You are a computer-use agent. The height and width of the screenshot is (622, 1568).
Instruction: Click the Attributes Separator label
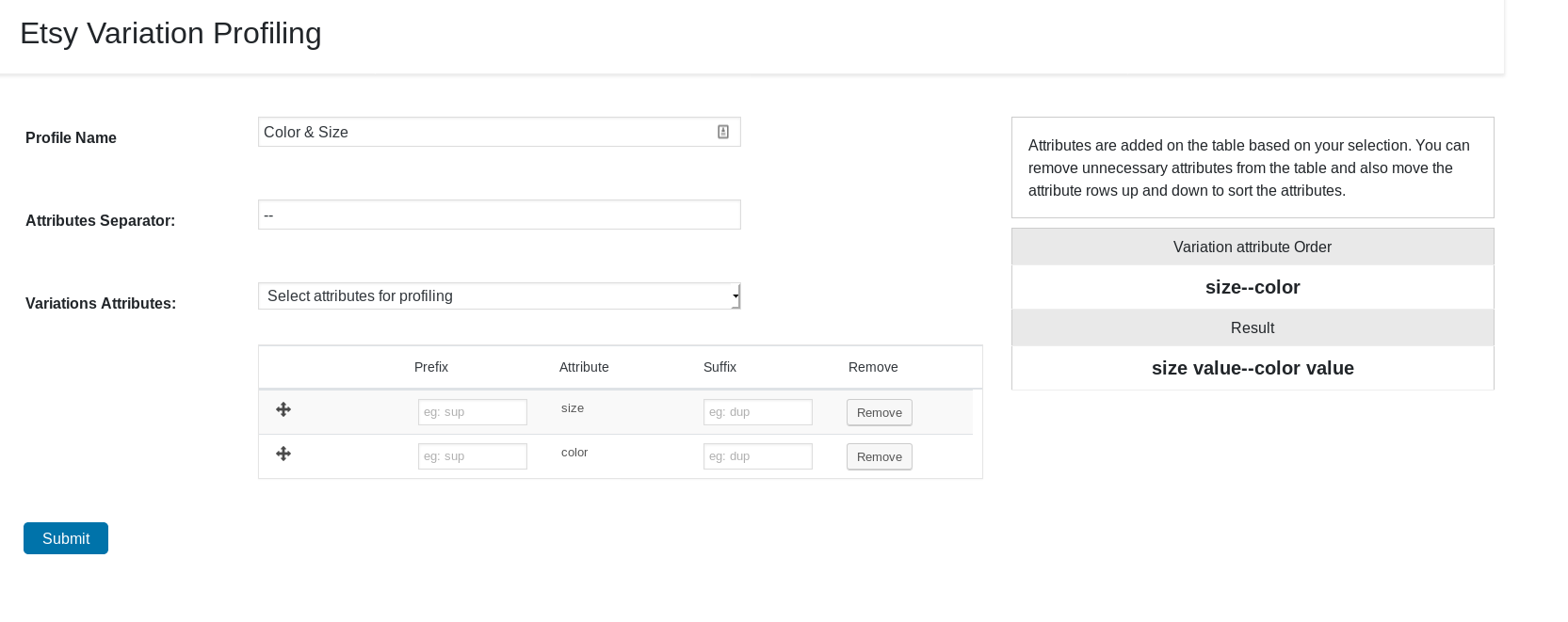[100, 220]
